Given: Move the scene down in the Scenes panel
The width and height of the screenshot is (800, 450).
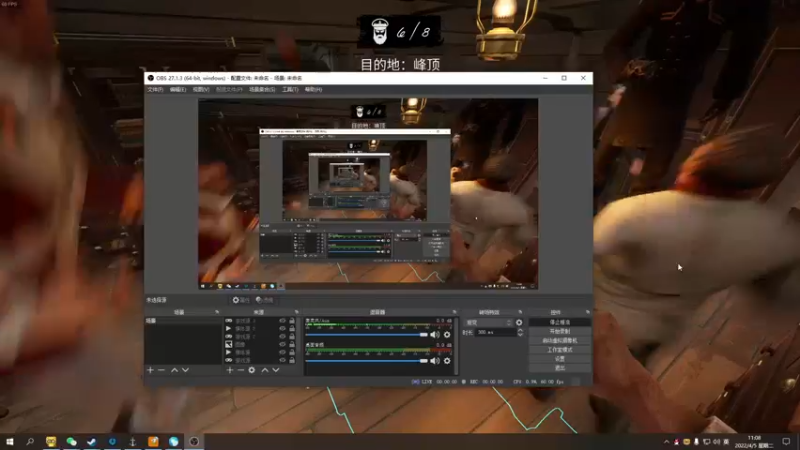Looking at the screenshot, I should pyautogui.click(x=185, y=370).
